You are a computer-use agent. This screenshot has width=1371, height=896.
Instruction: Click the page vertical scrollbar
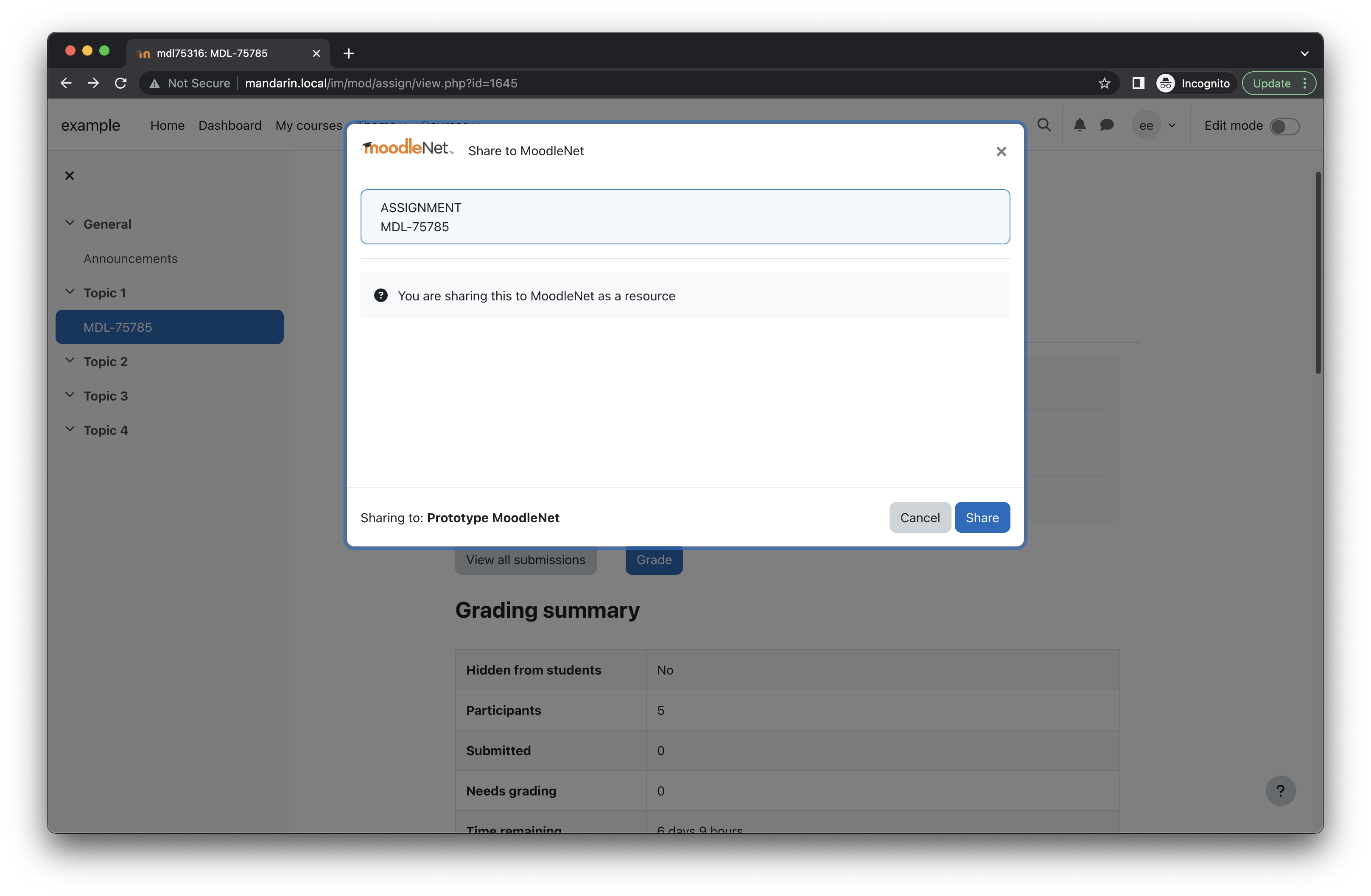[1318, 272]
